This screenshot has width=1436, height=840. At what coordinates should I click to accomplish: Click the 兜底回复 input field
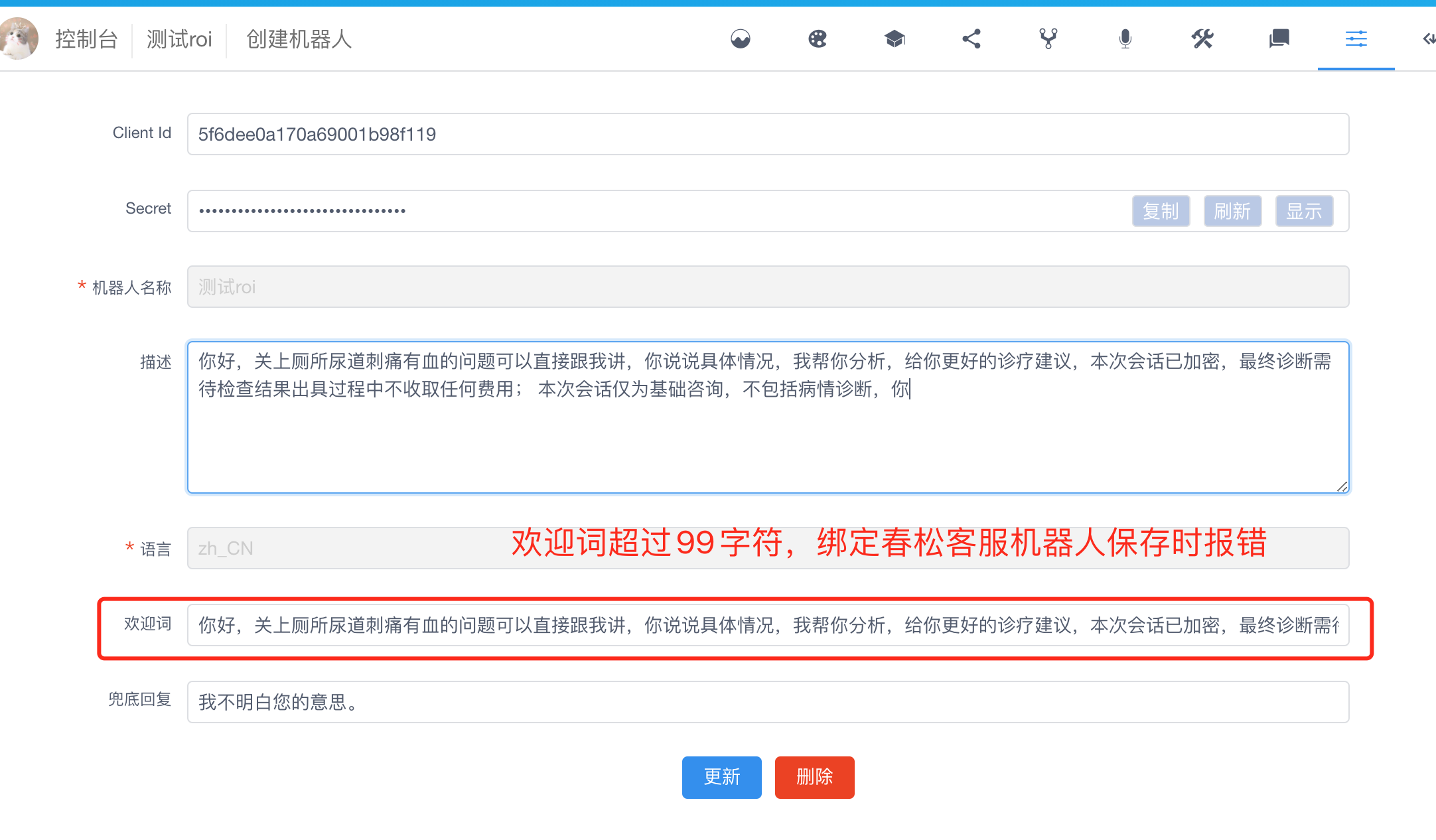click(768, 702)
